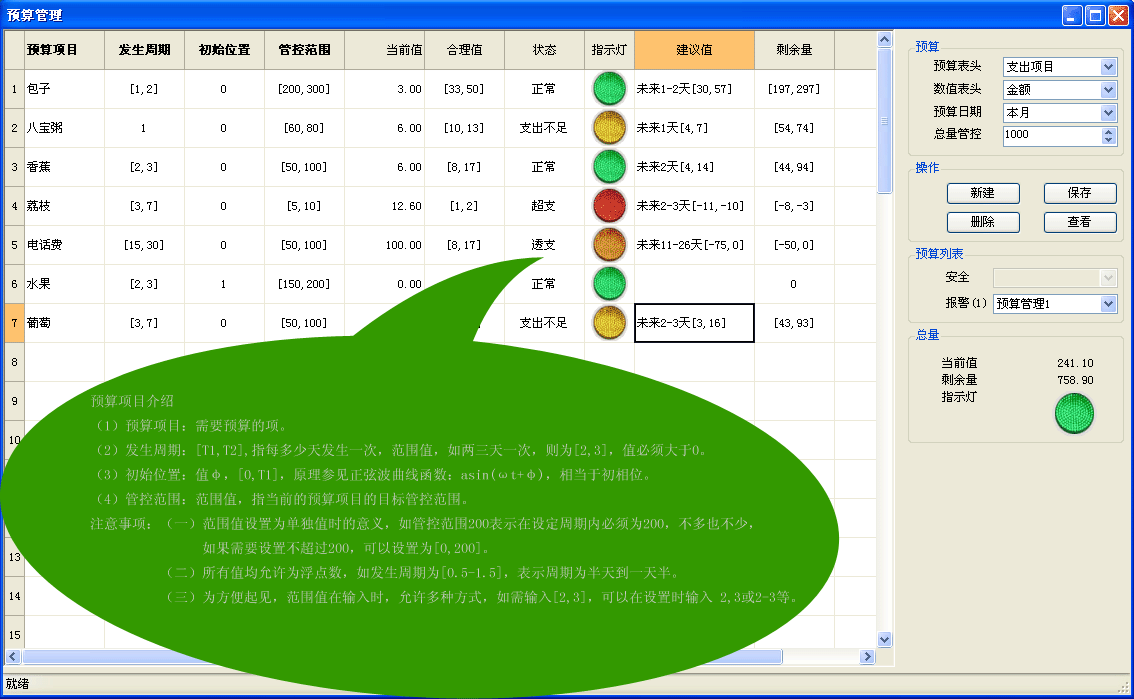Click the 查看 button
The height and width of the screenshot is (699, 1134).
pos(1080,222)
